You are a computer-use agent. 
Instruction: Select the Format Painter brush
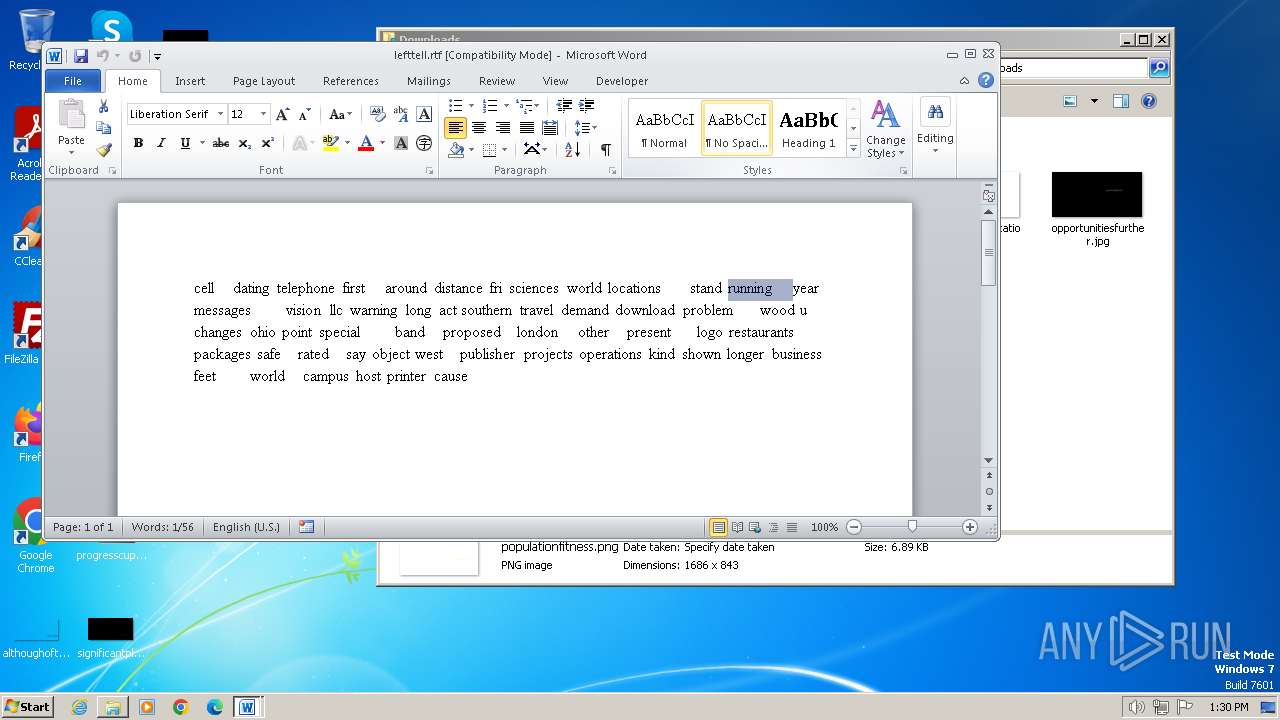103,150
